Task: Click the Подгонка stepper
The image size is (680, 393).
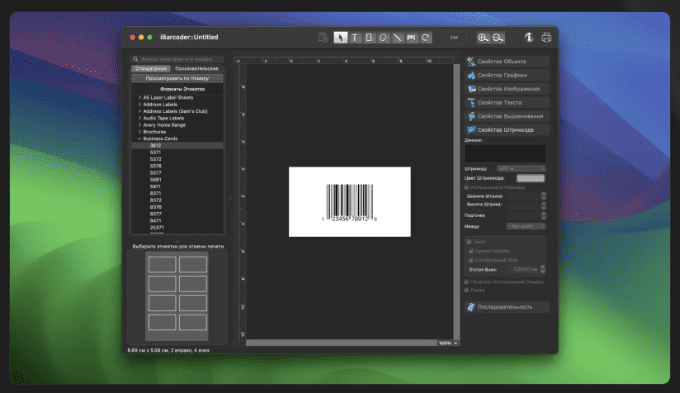Action: [544, 215]
